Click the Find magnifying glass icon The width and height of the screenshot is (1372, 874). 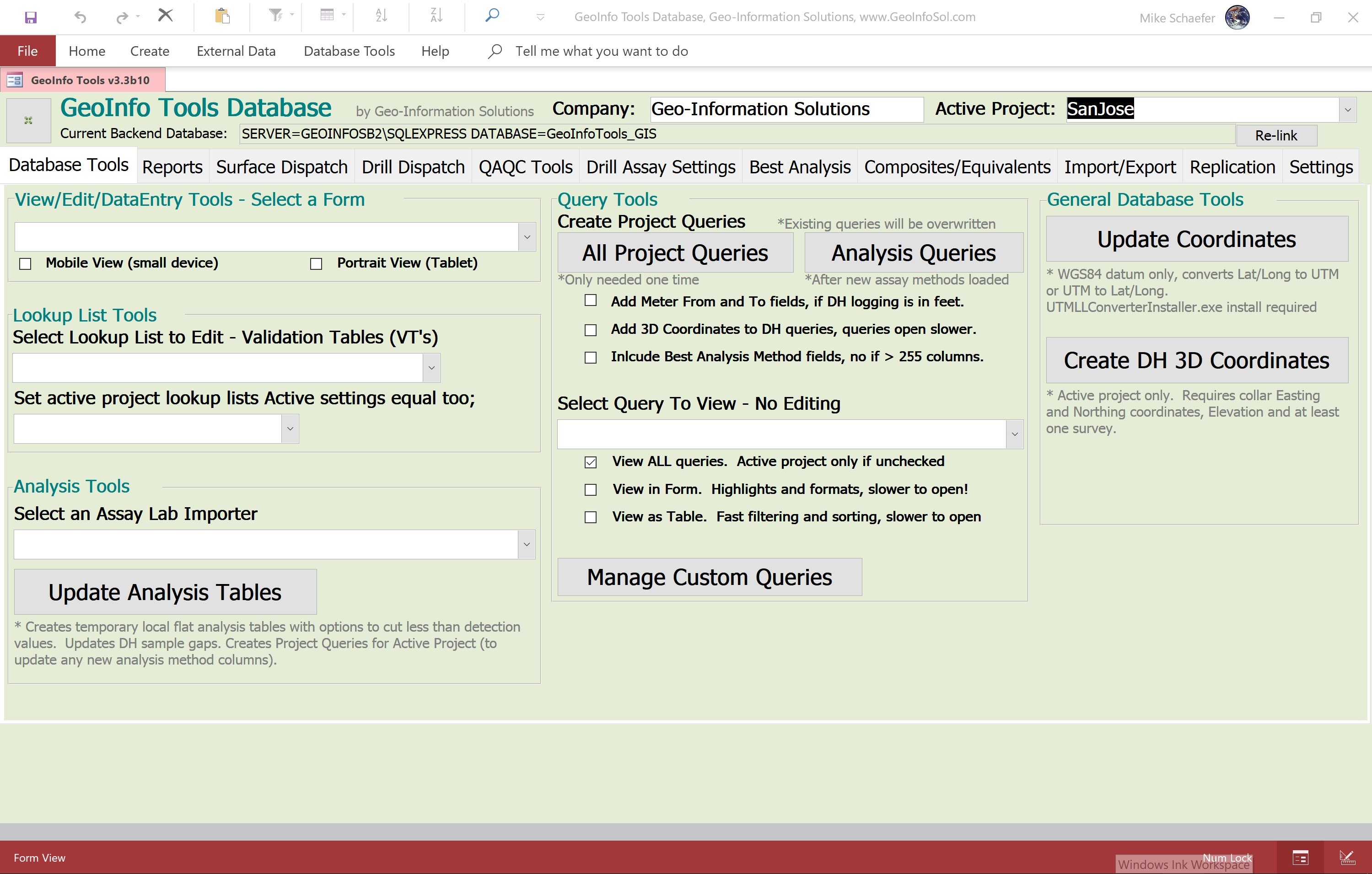point(492,16)
